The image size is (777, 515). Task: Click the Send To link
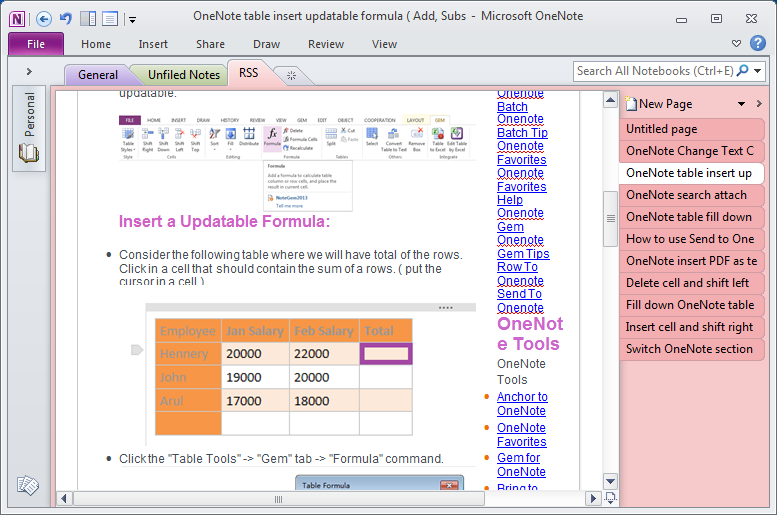click(519, 294)
